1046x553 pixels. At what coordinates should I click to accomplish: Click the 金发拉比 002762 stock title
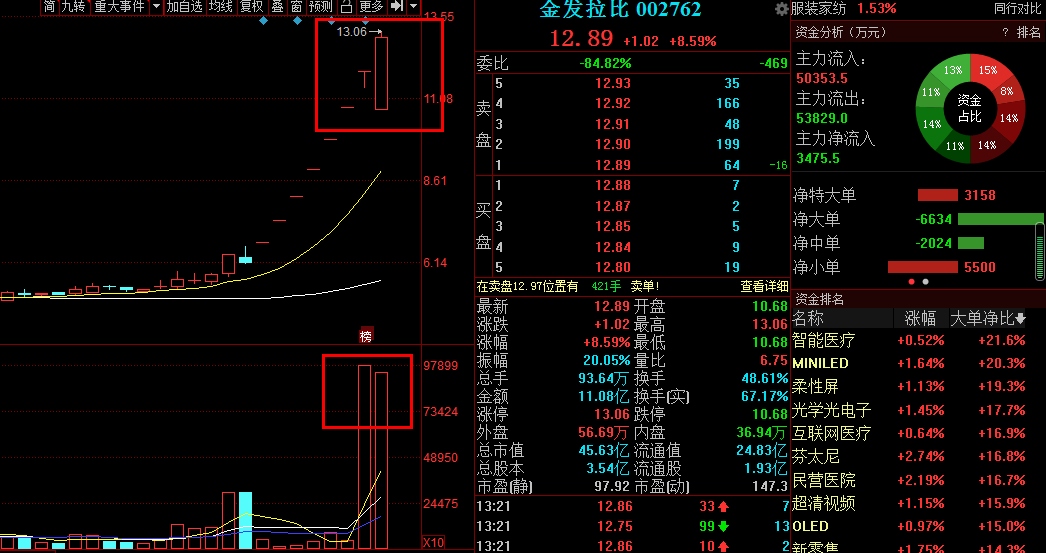tap(620, 9)
